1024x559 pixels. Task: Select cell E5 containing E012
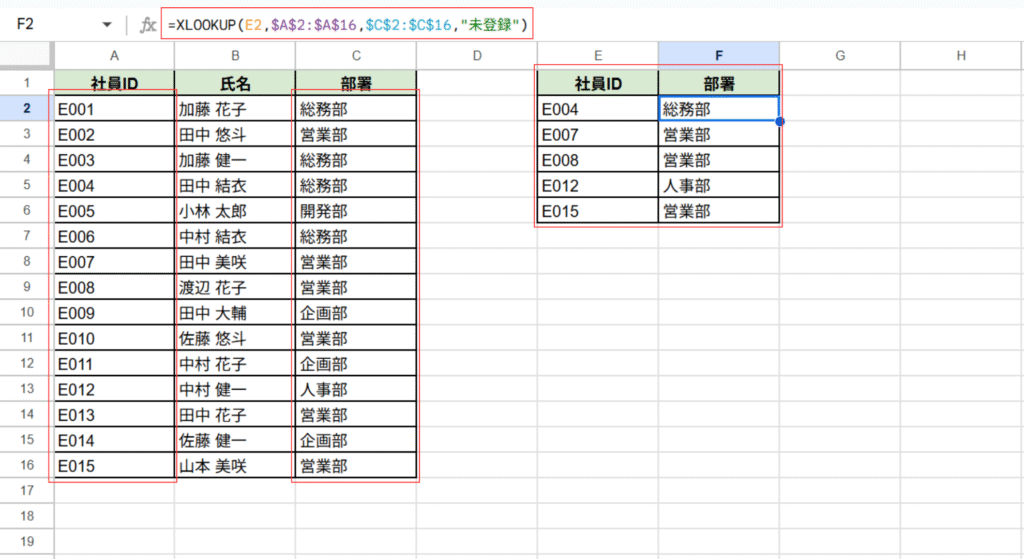point(598,185)
